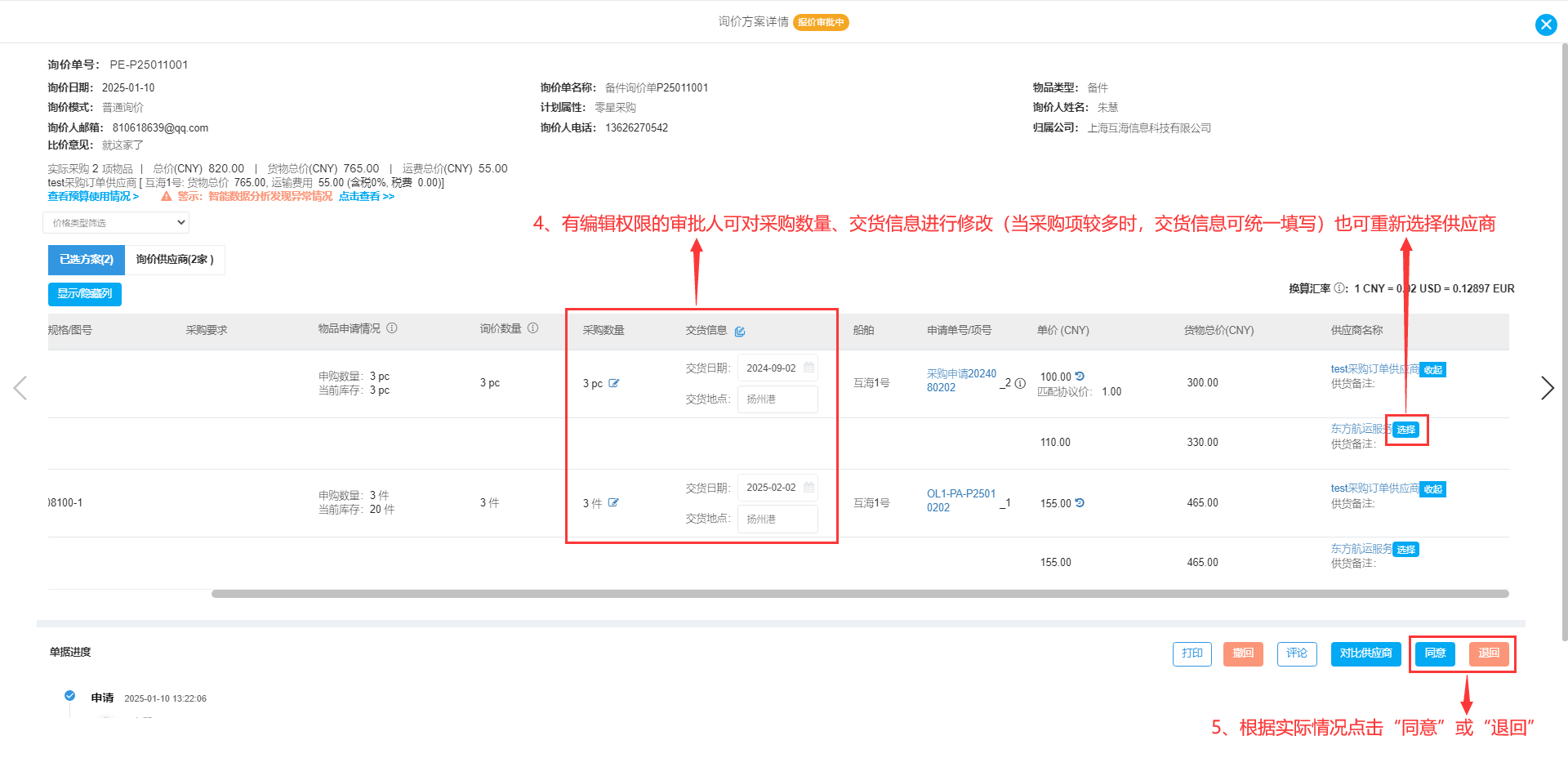Reject by clicking 退回 button
The width and height of the screenshot is (1568, 767).
coord(1489,653)
